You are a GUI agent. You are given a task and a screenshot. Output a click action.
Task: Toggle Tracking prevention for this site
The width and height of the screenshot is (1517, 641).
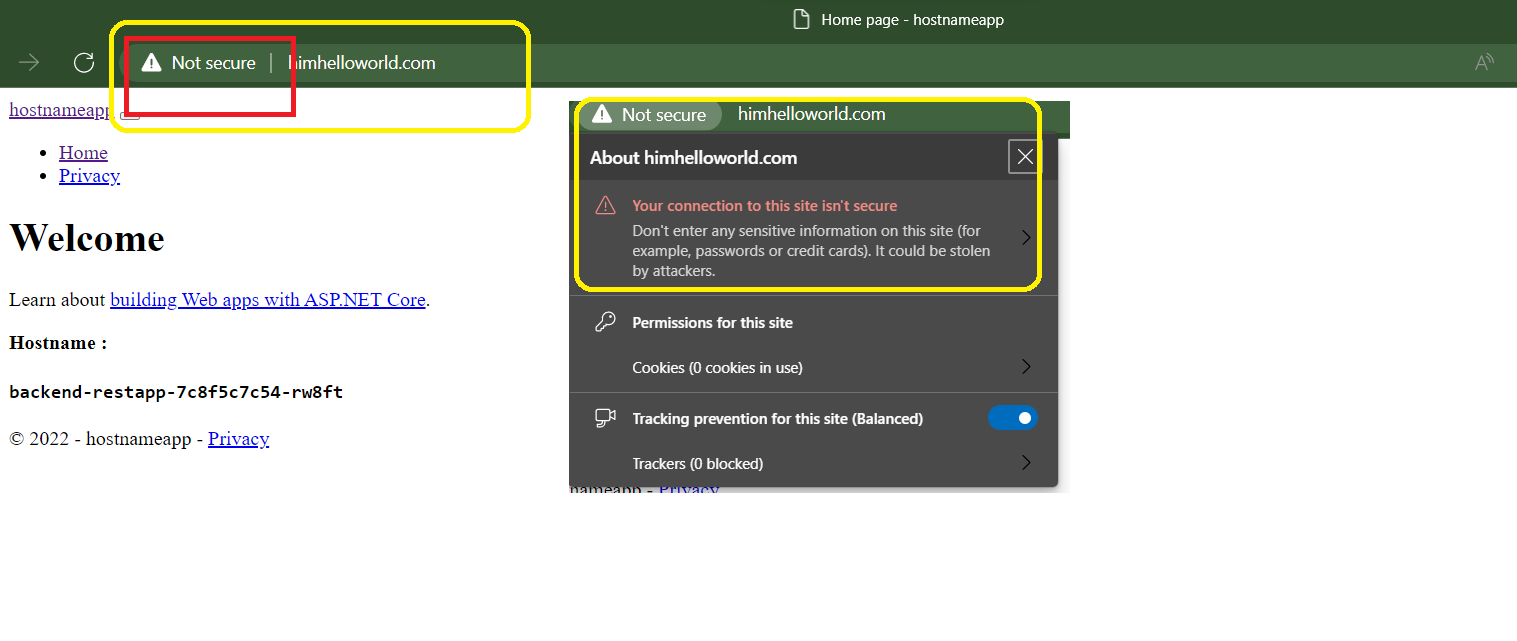pyautogui.click(x=1012, y=417)
